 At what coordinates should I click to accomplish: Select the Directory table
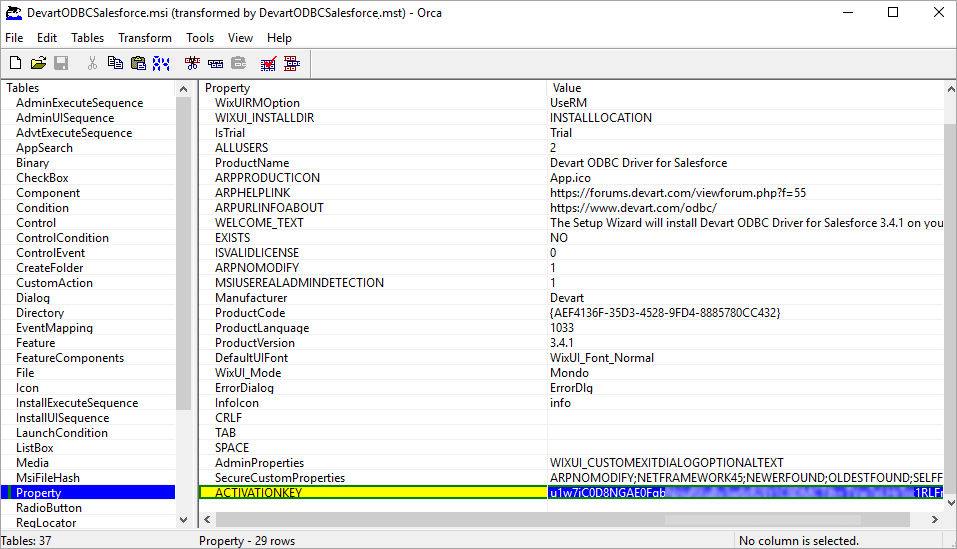tap(40, 313)
